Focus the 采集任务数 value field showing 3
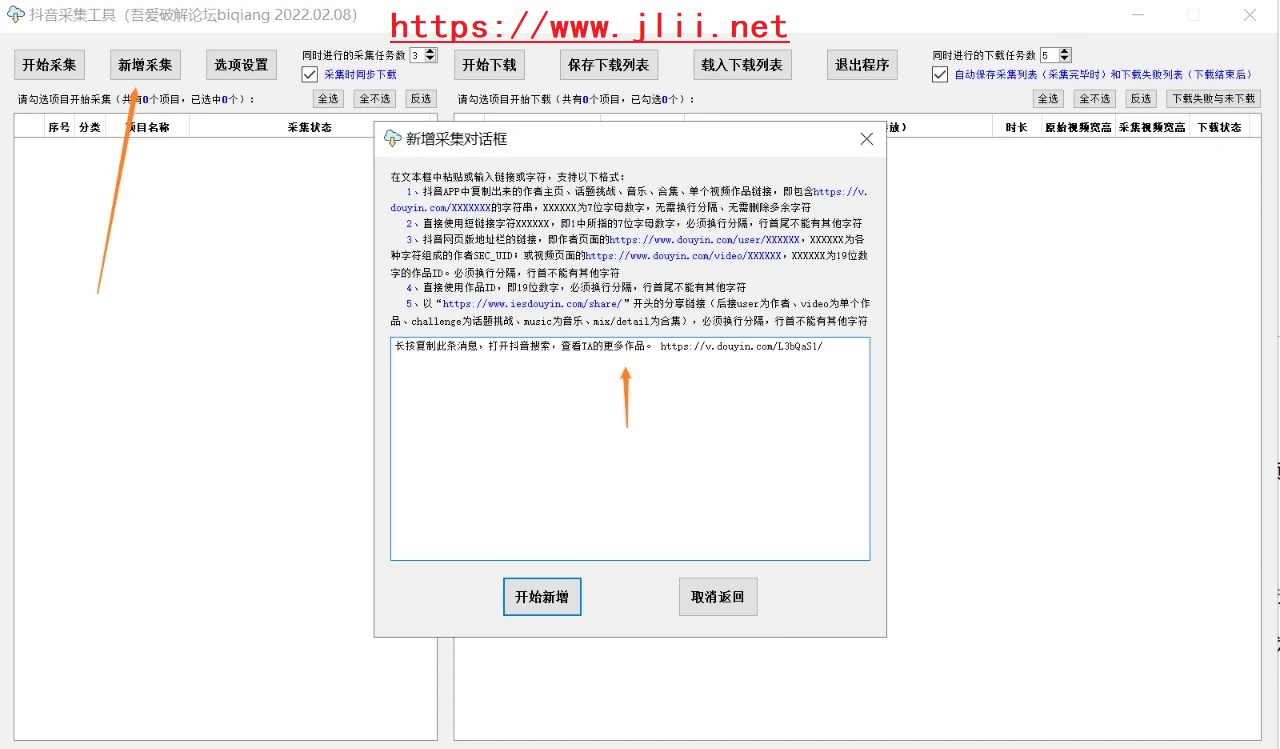This screenshot has height=749, width=1280. [417, 55]
